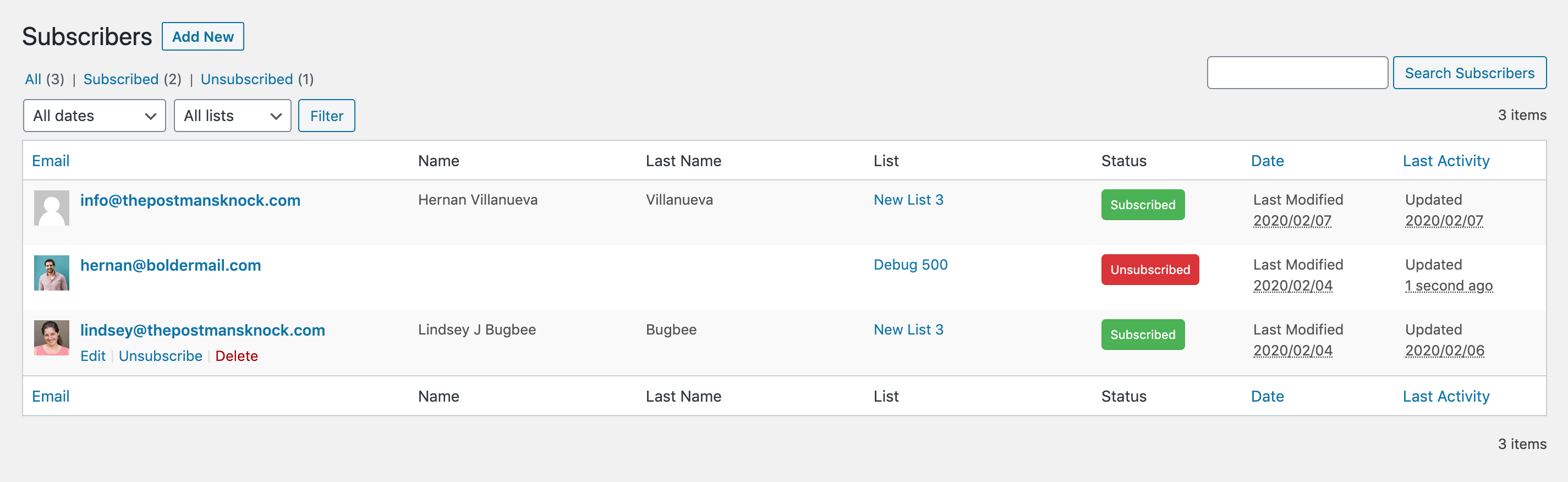
Task: Delete the lindsey@thepostmansknock.com subscriber
Action: point(237,356)
